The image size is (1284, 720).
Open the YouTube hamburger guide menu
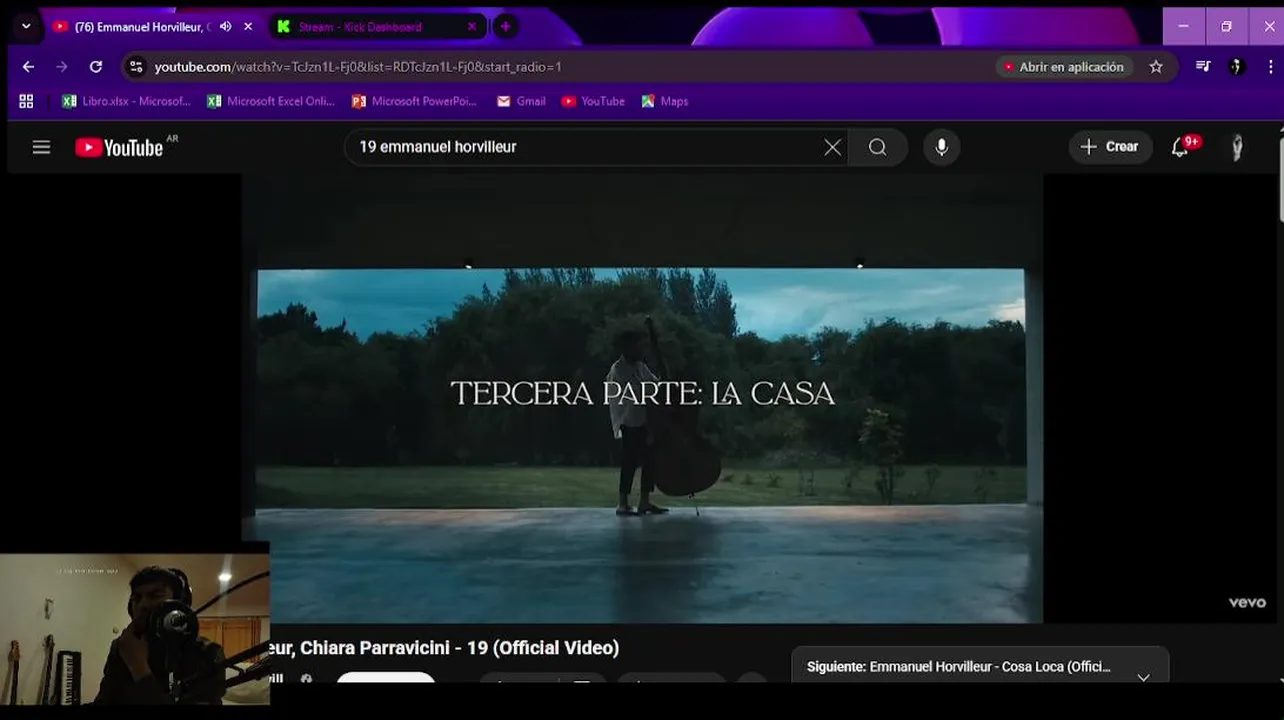click(x=41, y=147)
